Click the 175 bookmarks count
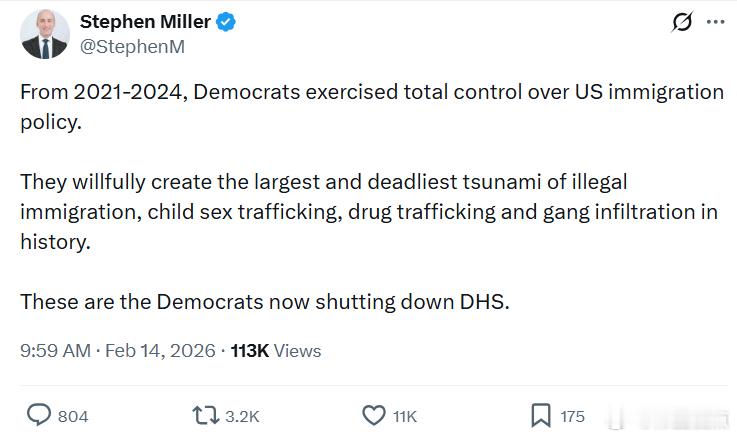 point(572,416)
